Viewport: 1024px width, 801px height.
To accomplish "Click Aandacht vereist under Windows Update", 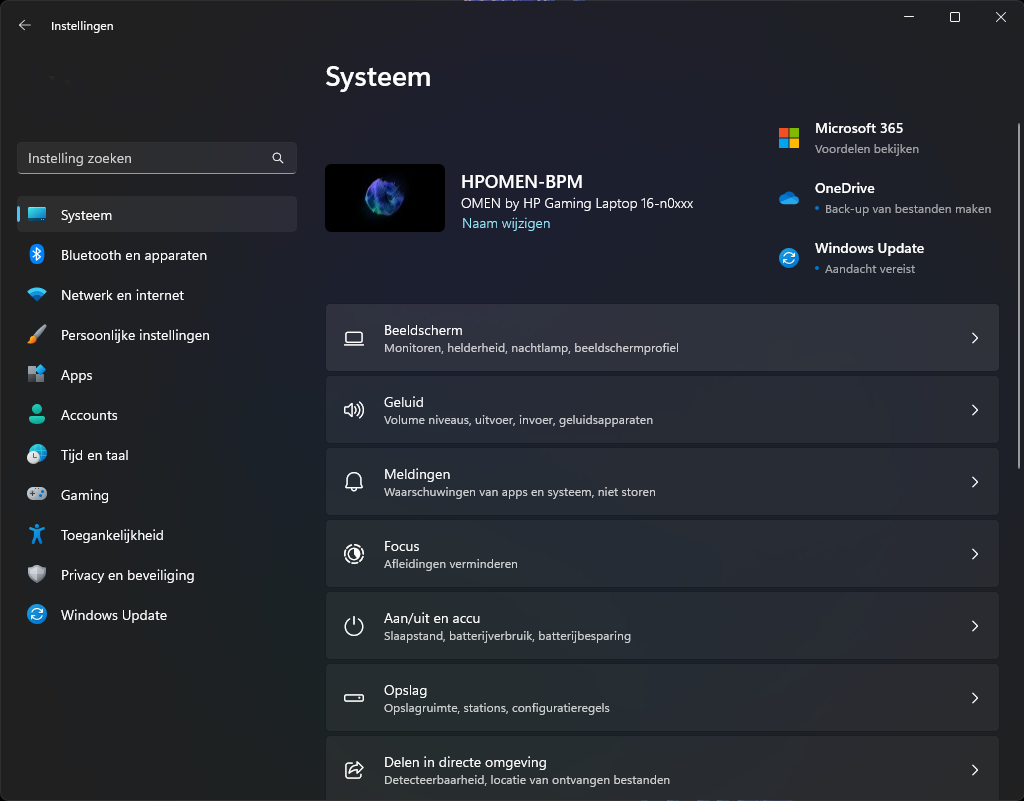I will (x=869, y=269).
